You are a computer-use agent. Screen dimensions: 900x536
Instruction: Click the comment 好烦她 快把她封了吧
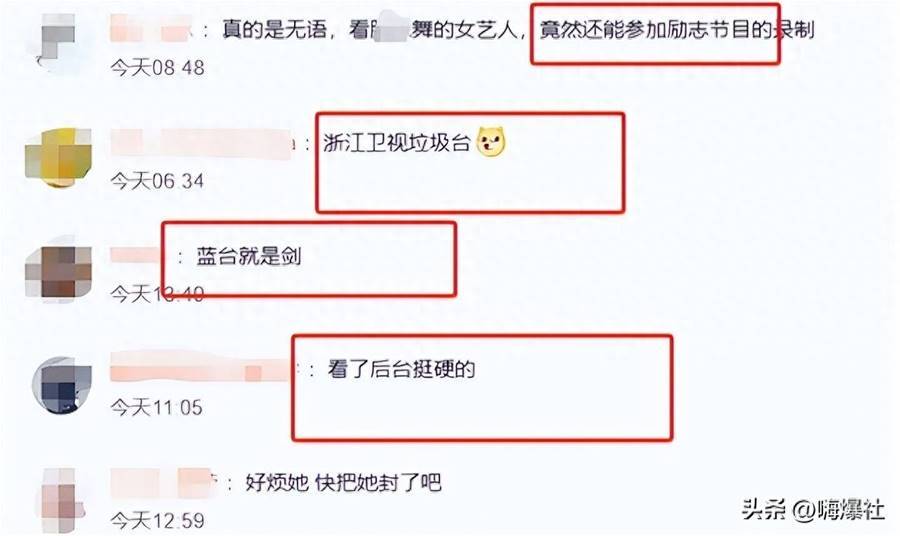coord(343,482)
